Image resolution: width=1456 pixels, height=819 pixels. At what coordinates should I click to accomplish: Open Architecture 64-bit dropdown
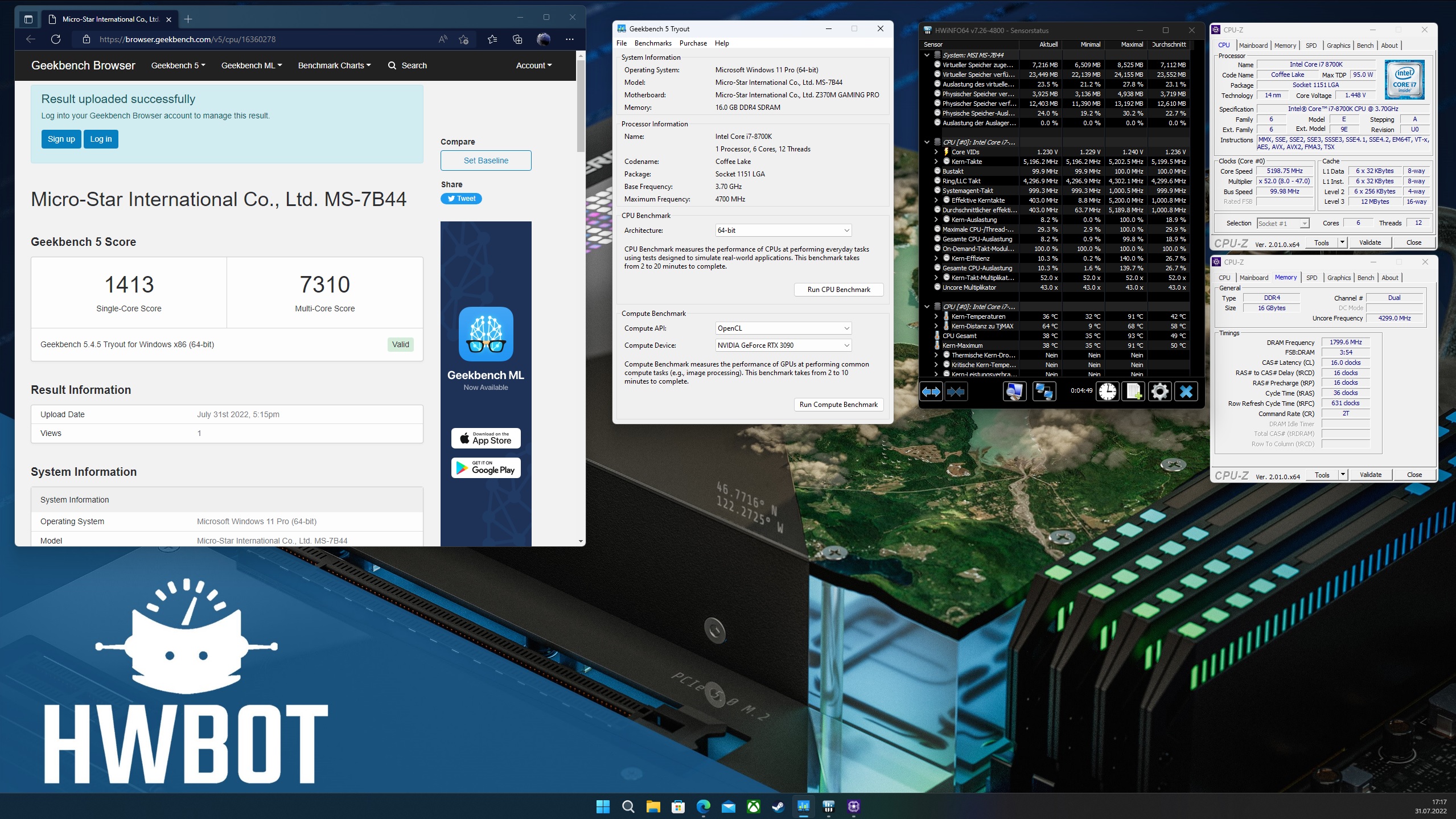783,231
